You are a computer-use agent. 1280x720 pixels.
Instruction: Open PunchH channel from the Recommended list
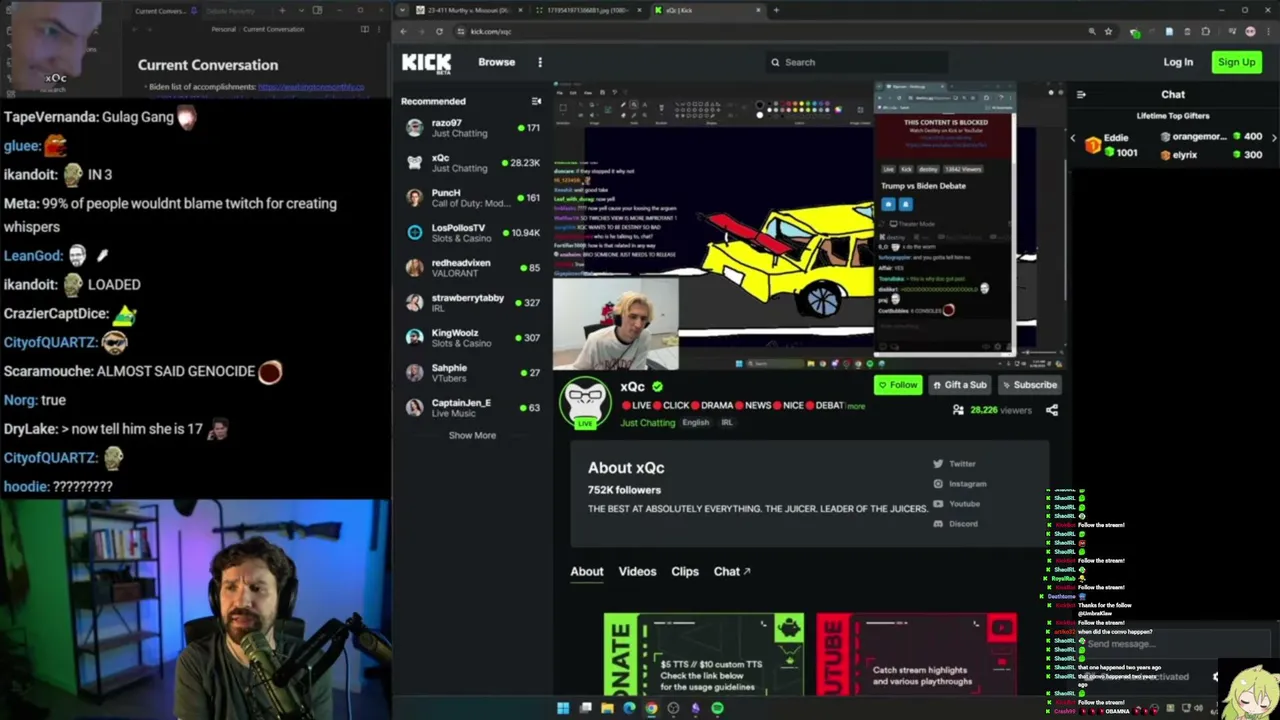[x=472, y=198]
